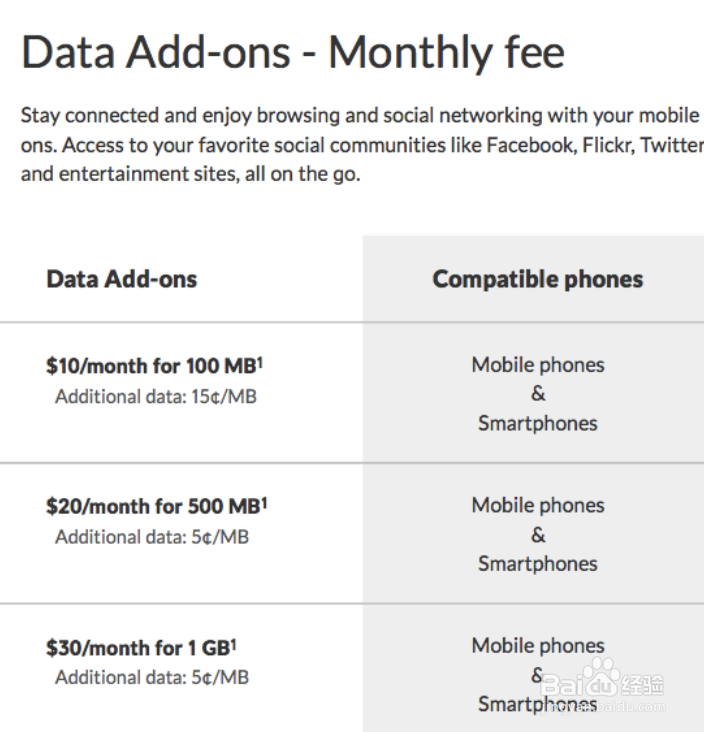The width and height of the screenshot is (704, 732).
Task: Click "Smartphones" in the $20 plan row
Action: 538,563
